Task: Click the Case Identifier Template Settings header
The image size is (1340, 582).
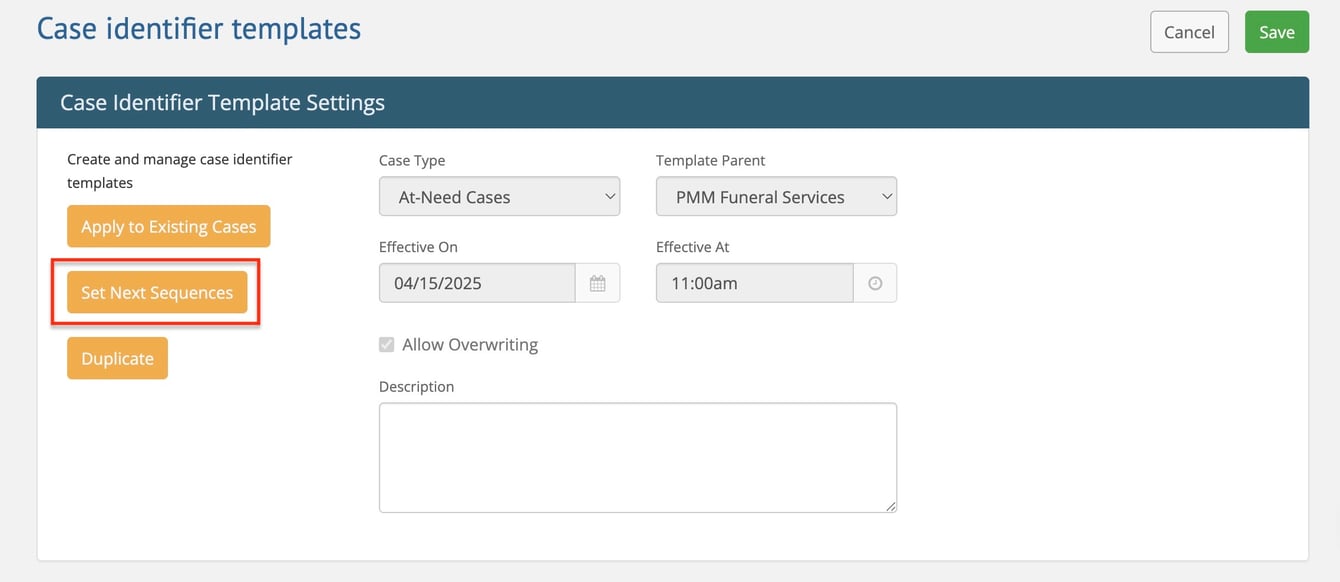Action: pos(222,103)
